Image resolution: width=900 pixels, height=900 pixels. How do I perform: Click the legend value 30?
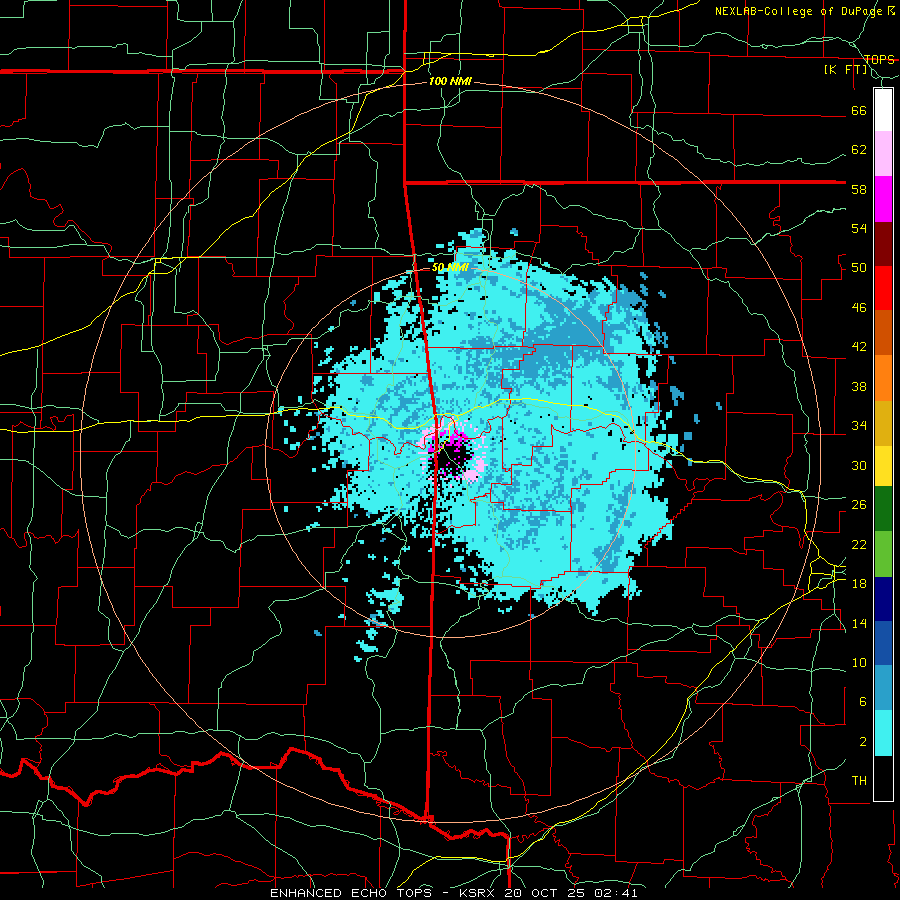[x=859, y=465]
